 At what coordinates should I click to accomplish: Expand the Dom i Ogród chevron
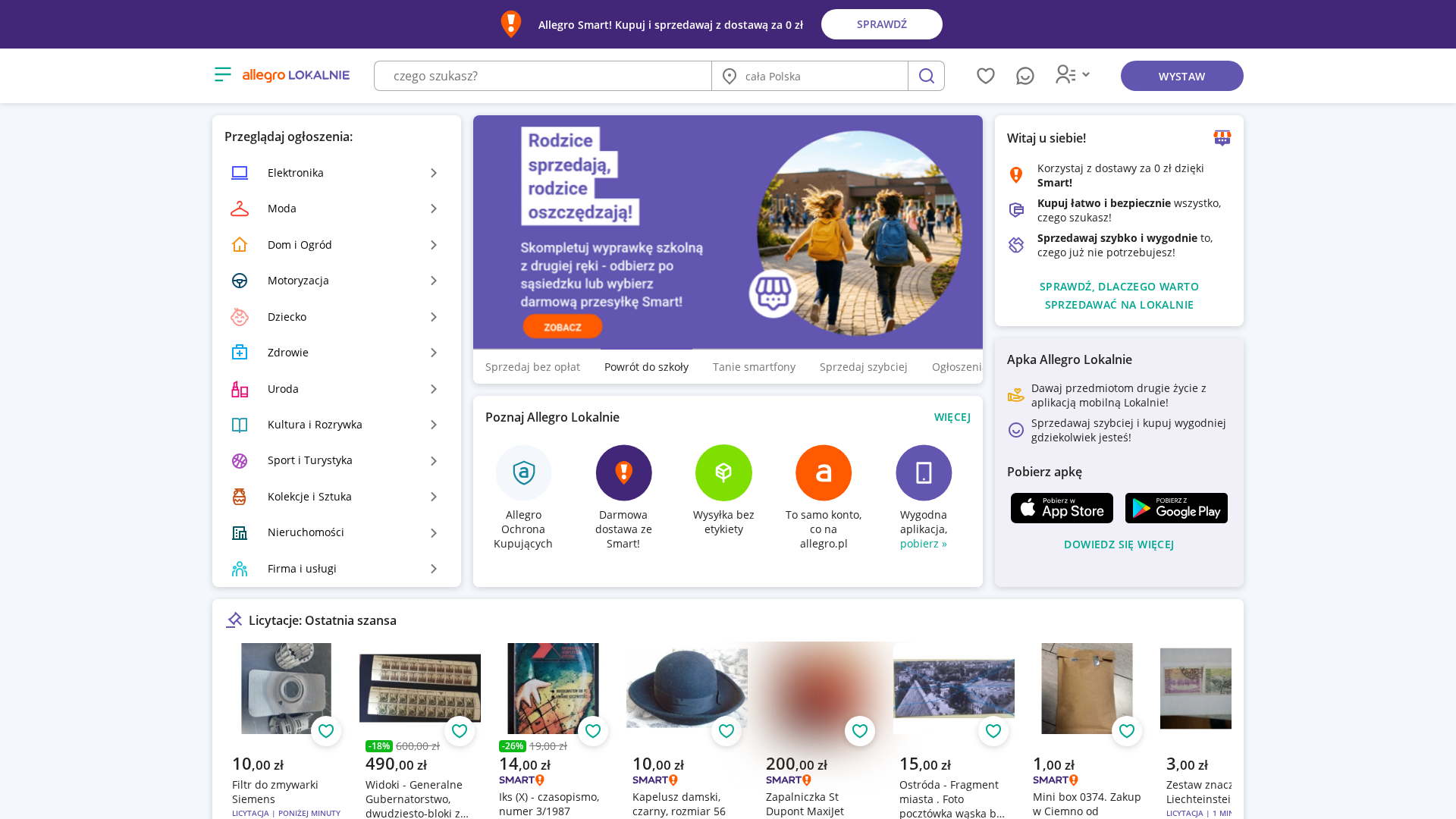(x=434, y=245)
